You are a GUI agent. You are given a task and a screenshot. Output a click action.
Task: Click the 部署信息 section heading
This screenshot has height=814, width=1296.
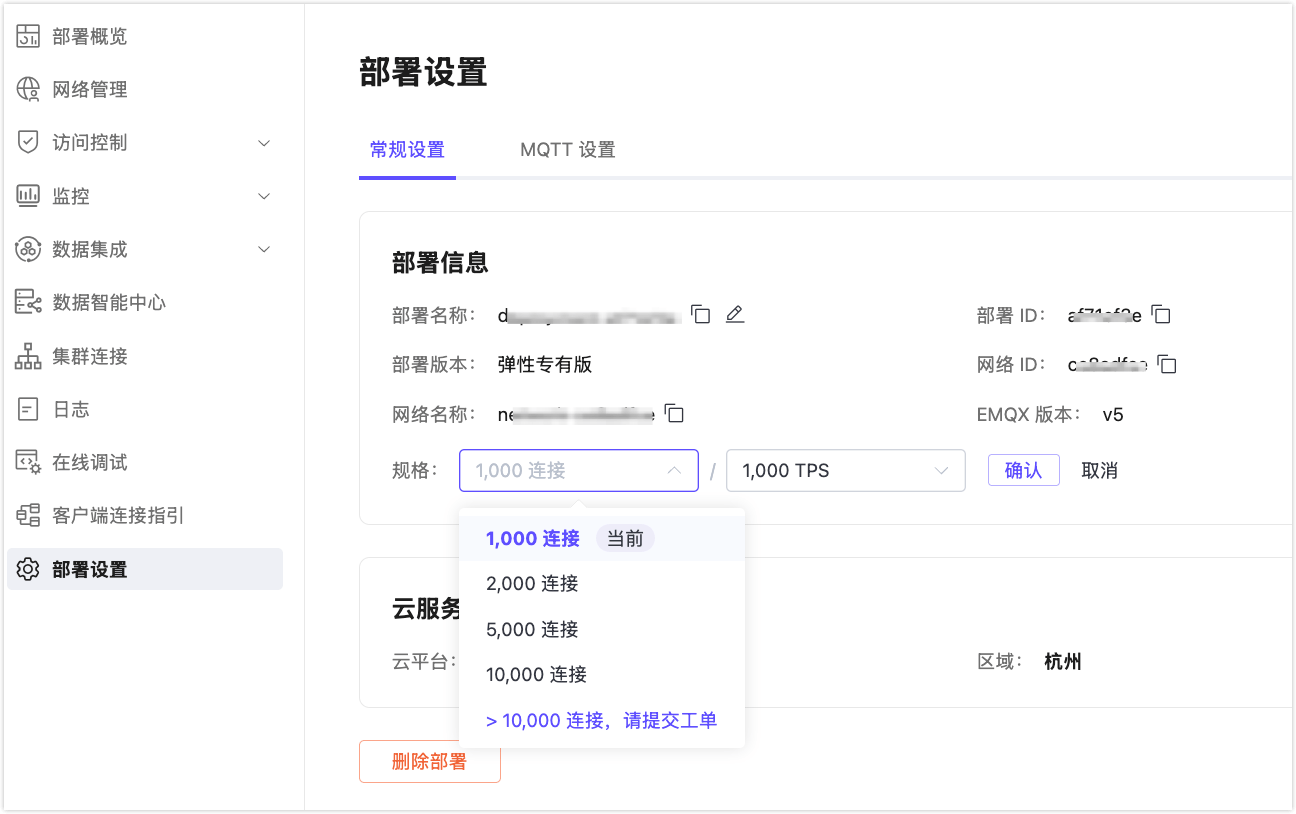[440, 263]
